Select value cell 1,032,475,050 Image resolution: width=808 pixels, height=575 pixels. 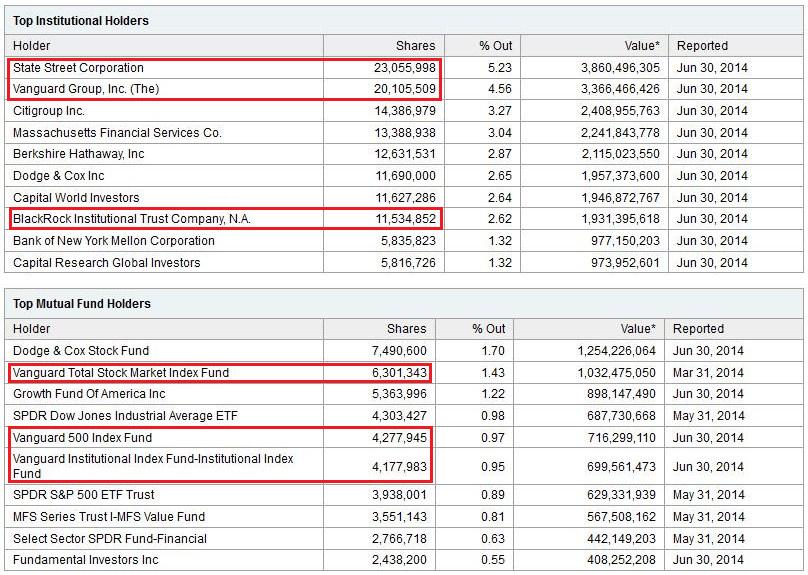(616, 373)
